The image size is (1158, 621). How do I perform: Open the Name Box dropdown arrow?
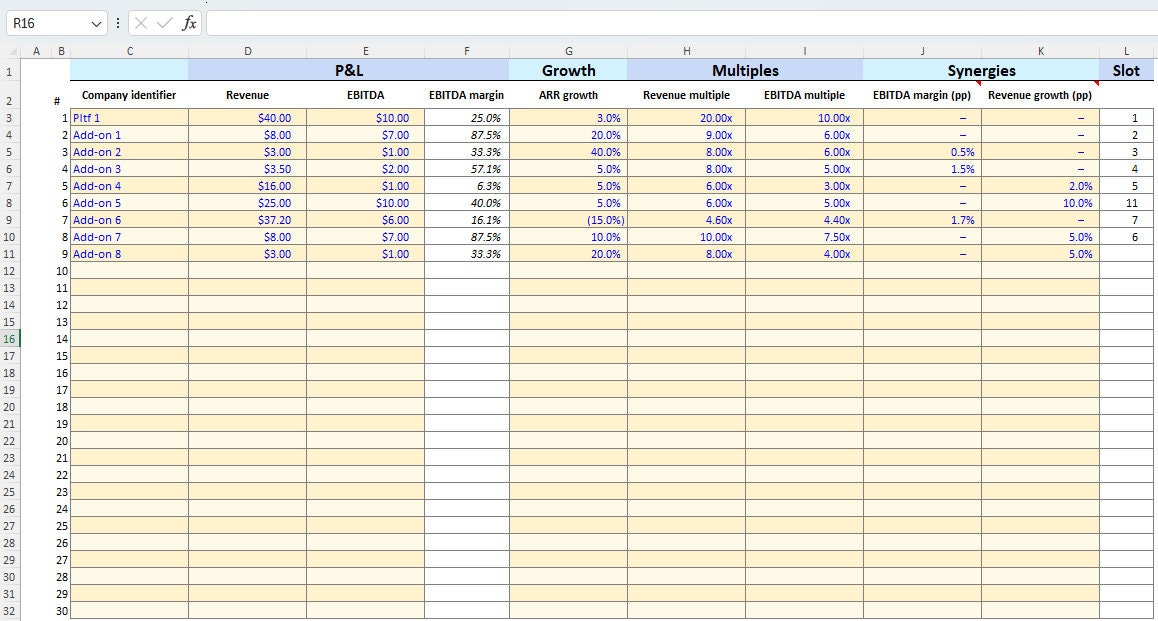click(95, 22)
